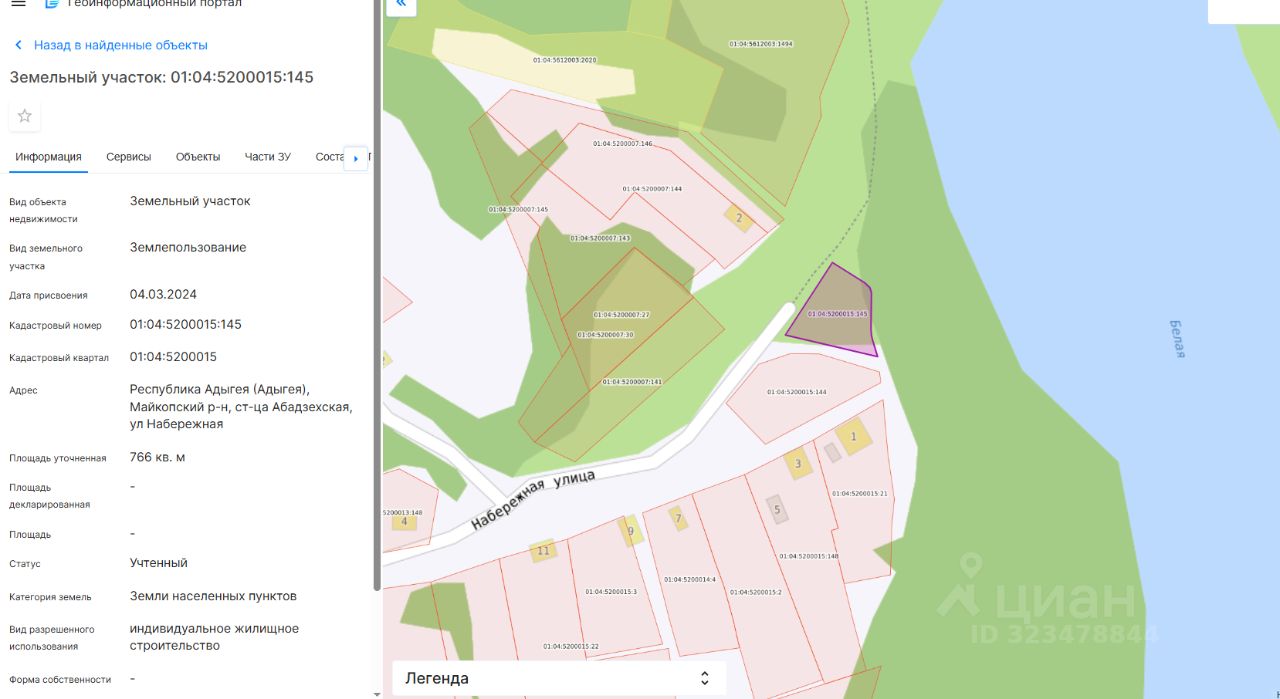This screenshot has width=1280, height=699.
Task: Go back via 'Назад в найденные объекты' link
Action: click(x=121, y=45)
